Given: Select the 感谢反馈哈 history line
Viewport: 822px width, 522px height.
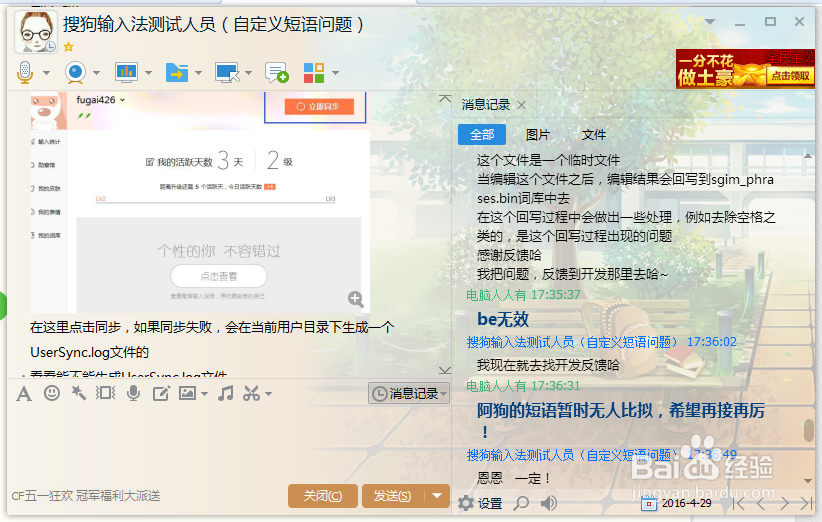Looking at the screenshot, I should coord(509,255).
